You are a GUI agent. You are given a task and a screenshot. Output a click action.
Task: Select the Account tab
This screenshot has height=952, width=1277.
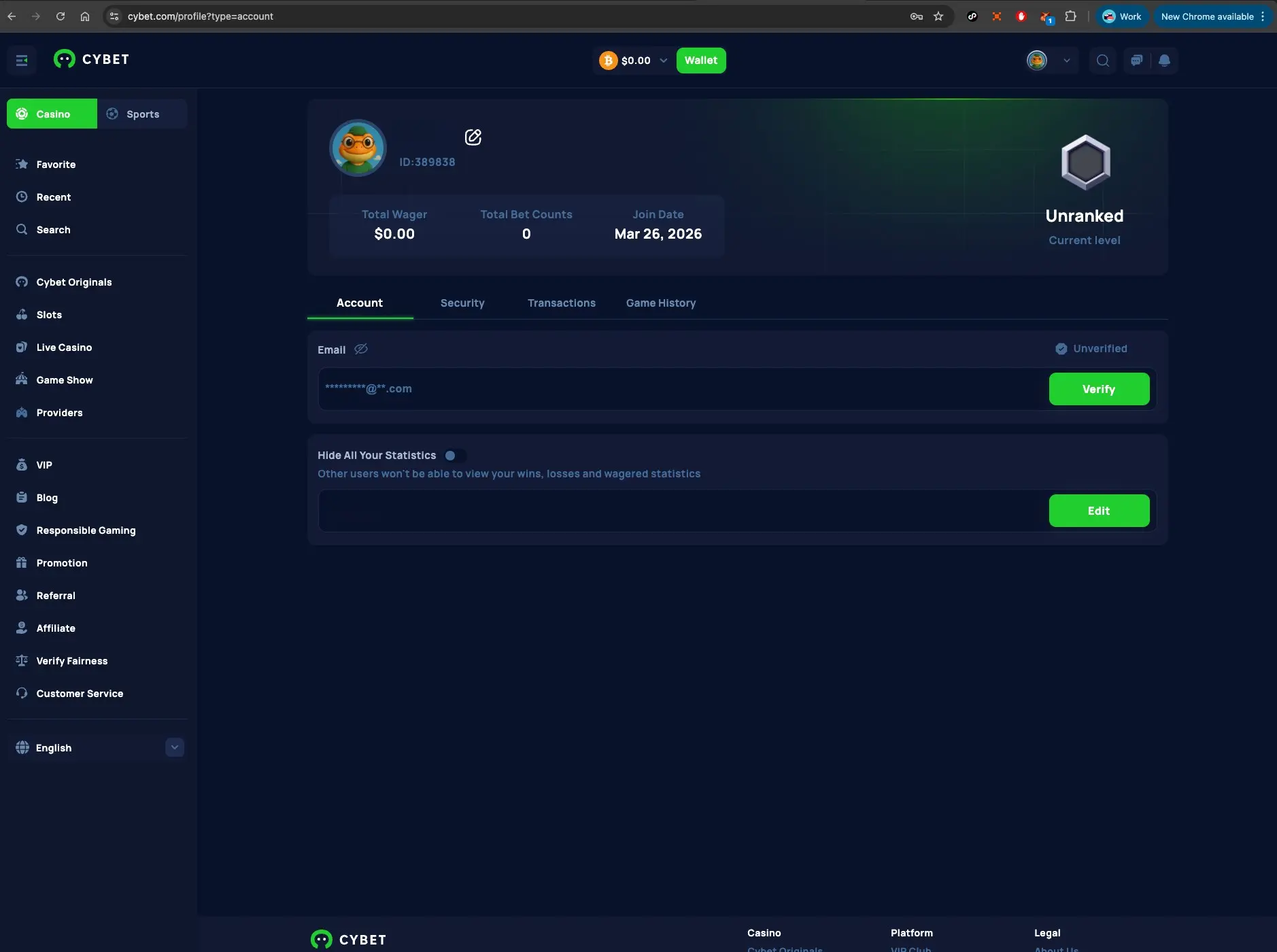pos(360,303)
